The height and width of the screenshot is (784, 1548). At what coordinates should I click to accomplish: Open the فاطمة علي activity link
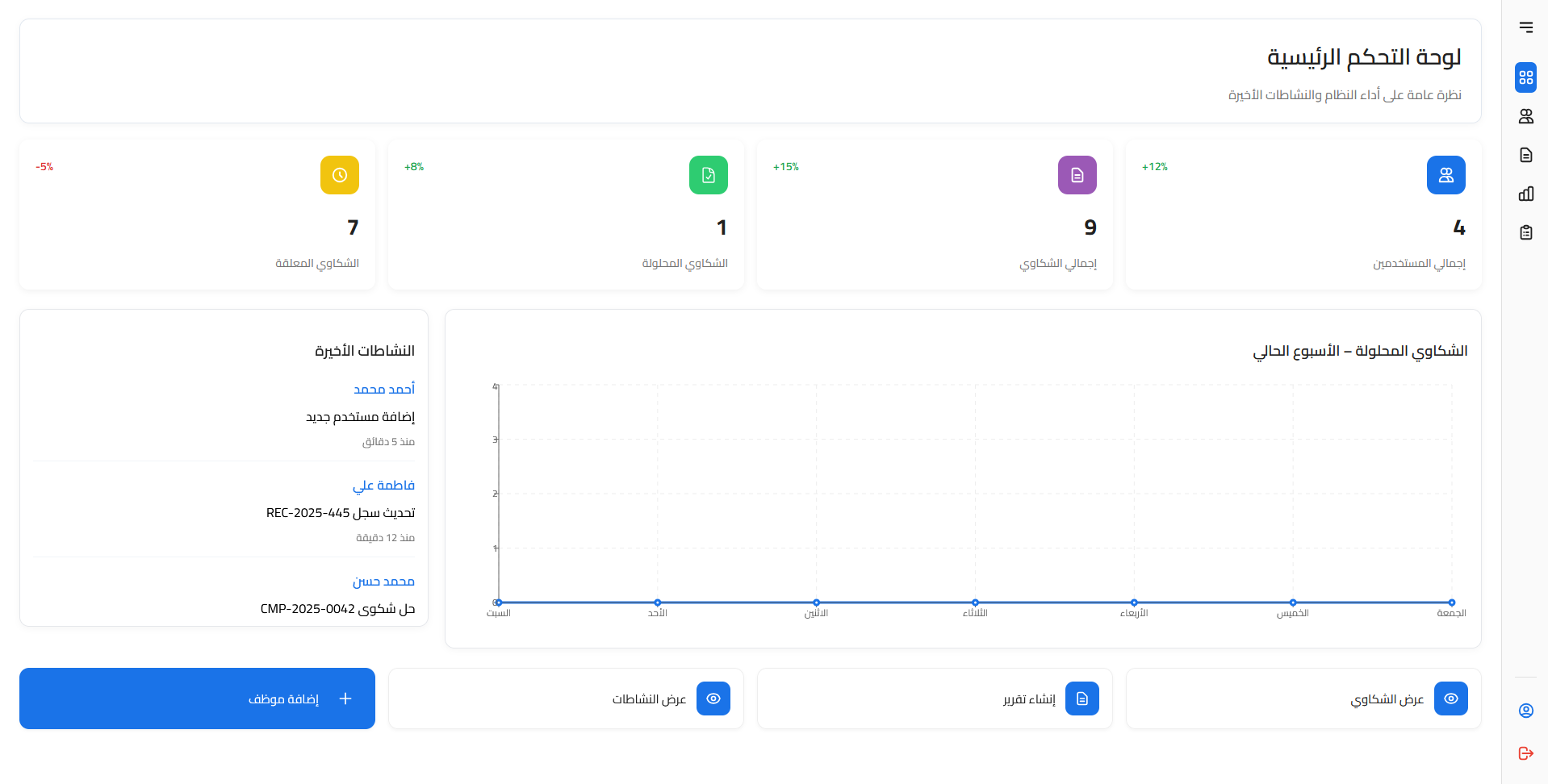tap(383, 485)
